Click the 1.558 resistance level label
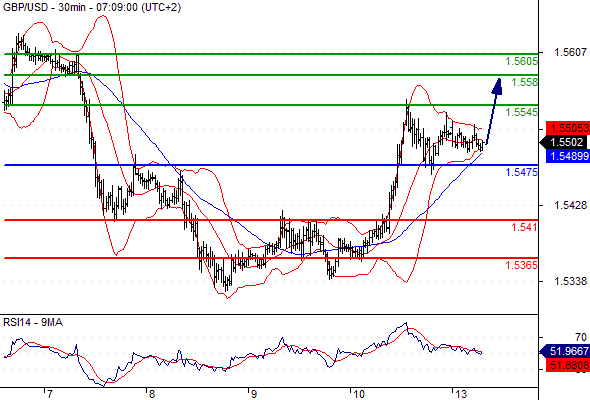Viewport: 590px width, 400px height. 525,82
